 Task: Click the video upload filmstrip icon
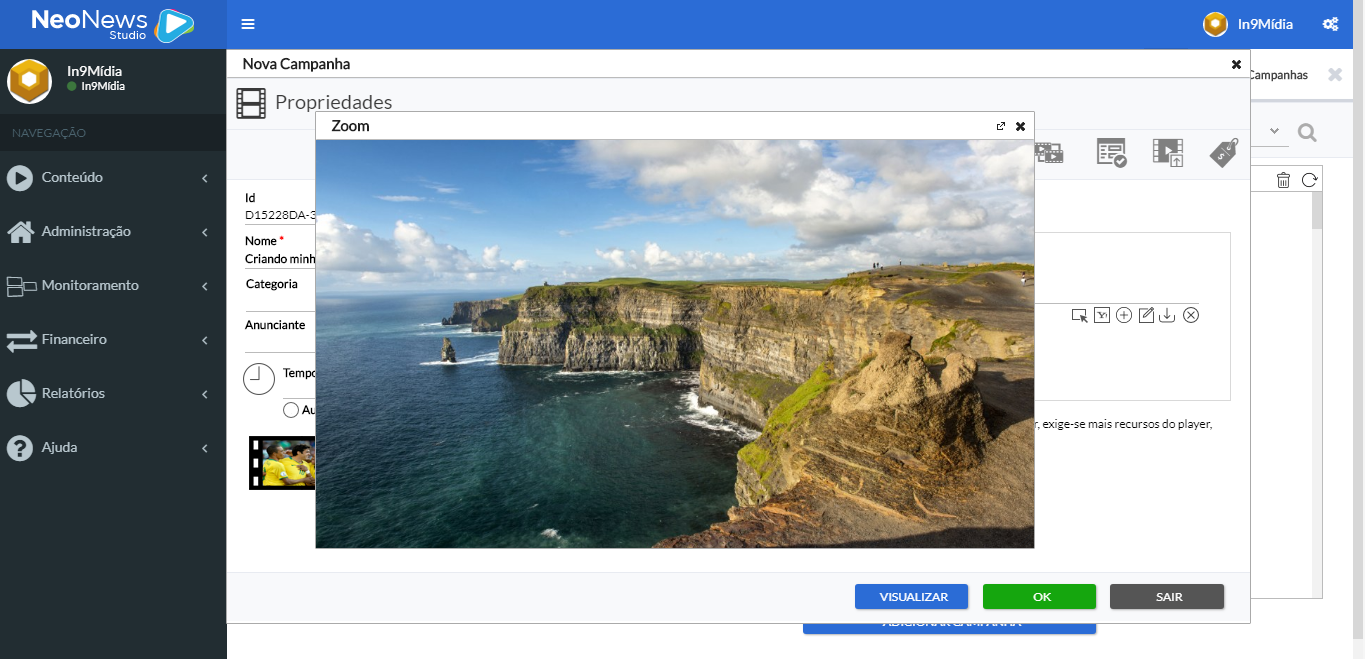coord(1167,153)
